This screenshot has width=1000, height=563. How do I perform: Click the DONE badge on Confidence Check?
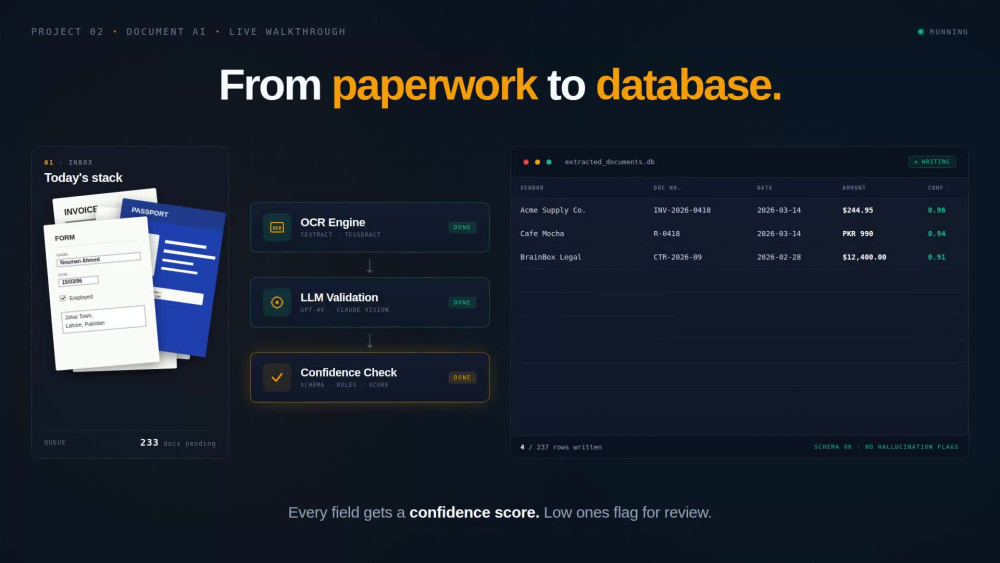tap(462, 377)
